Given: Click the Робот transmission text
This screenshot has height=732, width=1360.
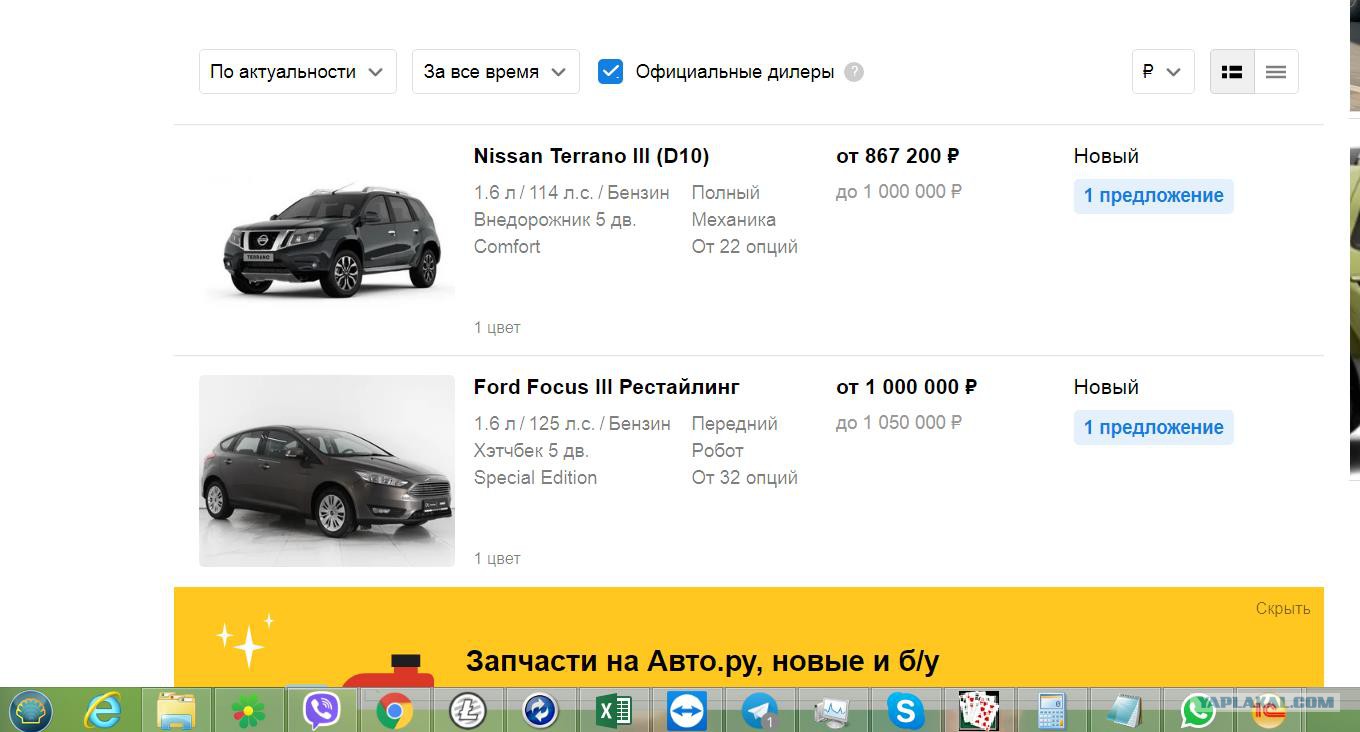Looking at the screenshot, I should (718, 451).
